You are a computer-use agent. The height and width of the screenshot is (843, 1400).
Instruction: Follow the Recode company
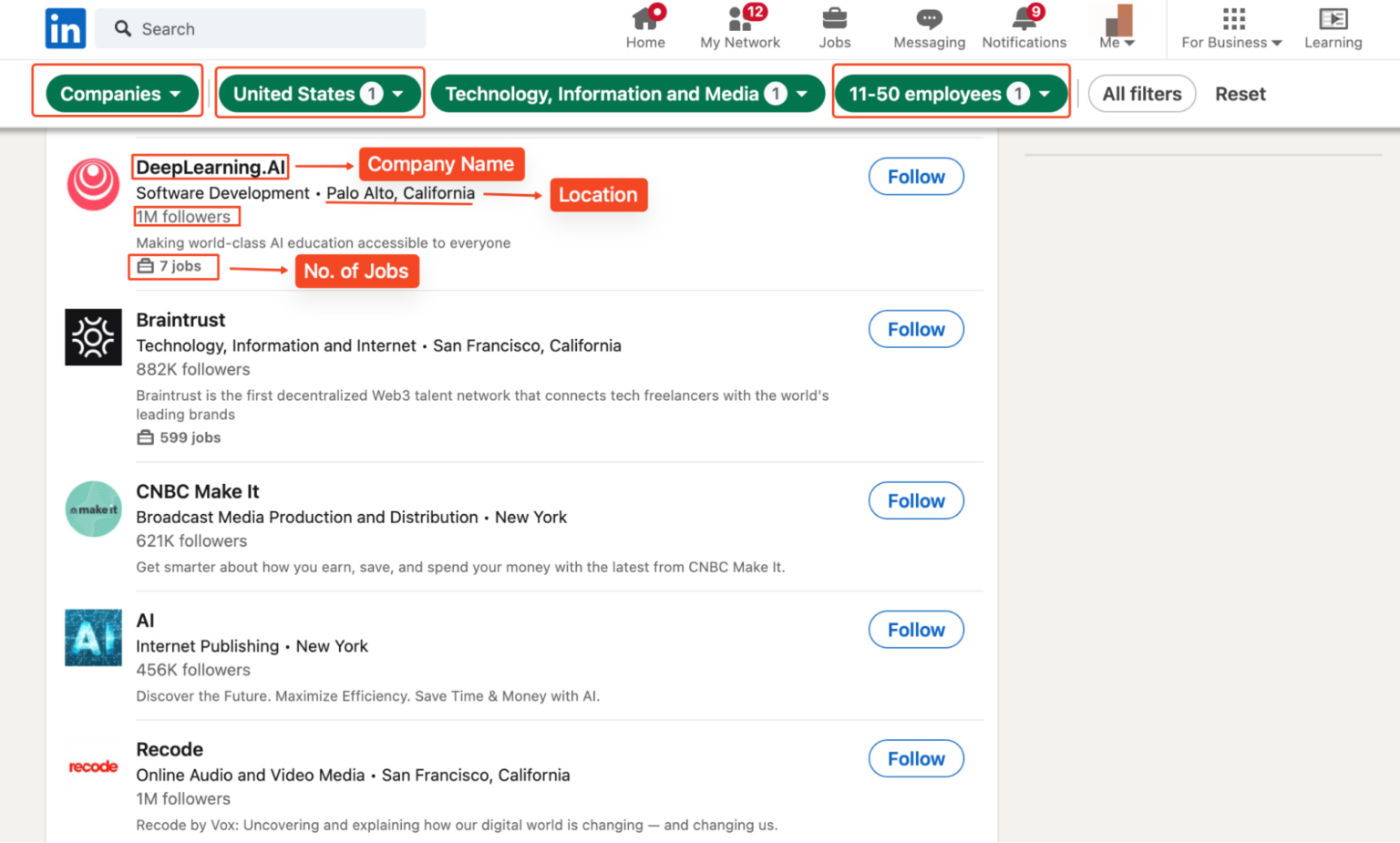tap(916, 759)
